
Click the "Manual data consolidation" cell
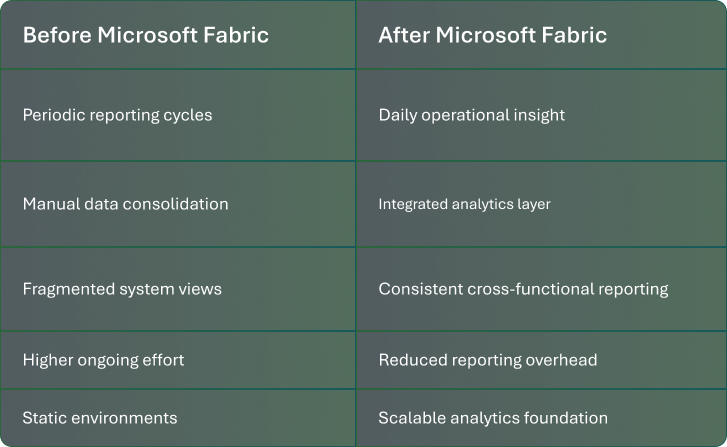pyautogui.click(x=125, y=204)
